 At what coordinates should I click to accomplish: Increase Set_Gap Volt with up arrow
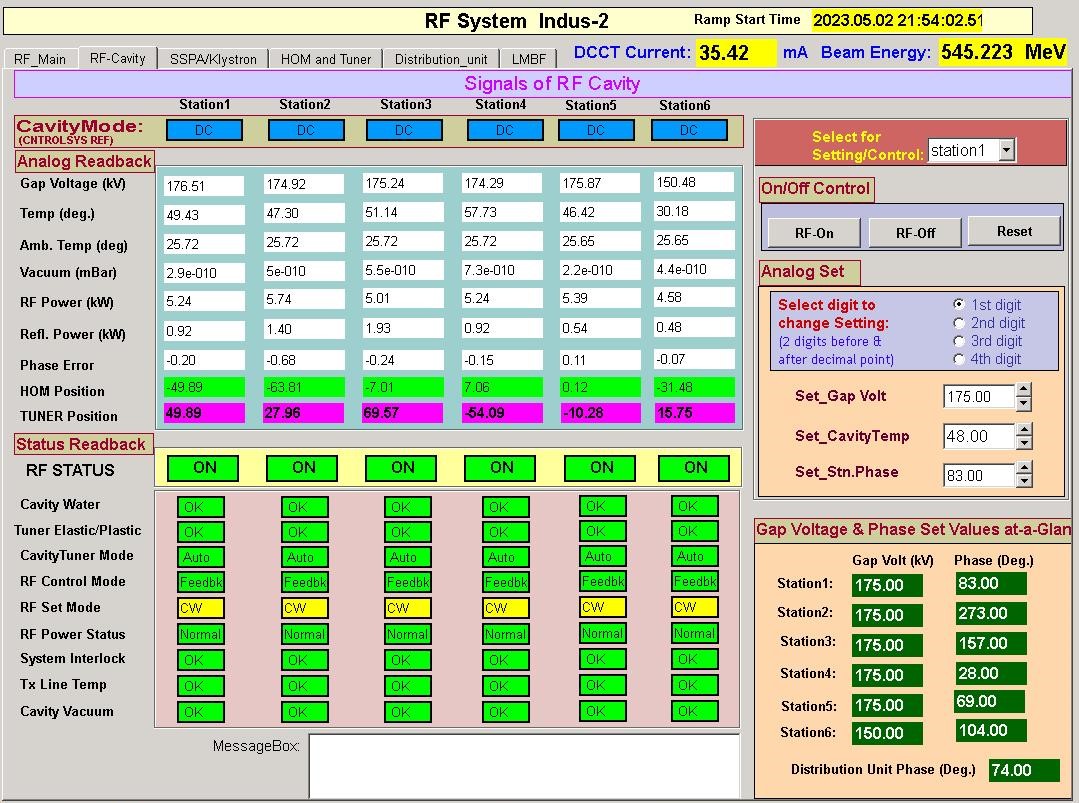1024,389
